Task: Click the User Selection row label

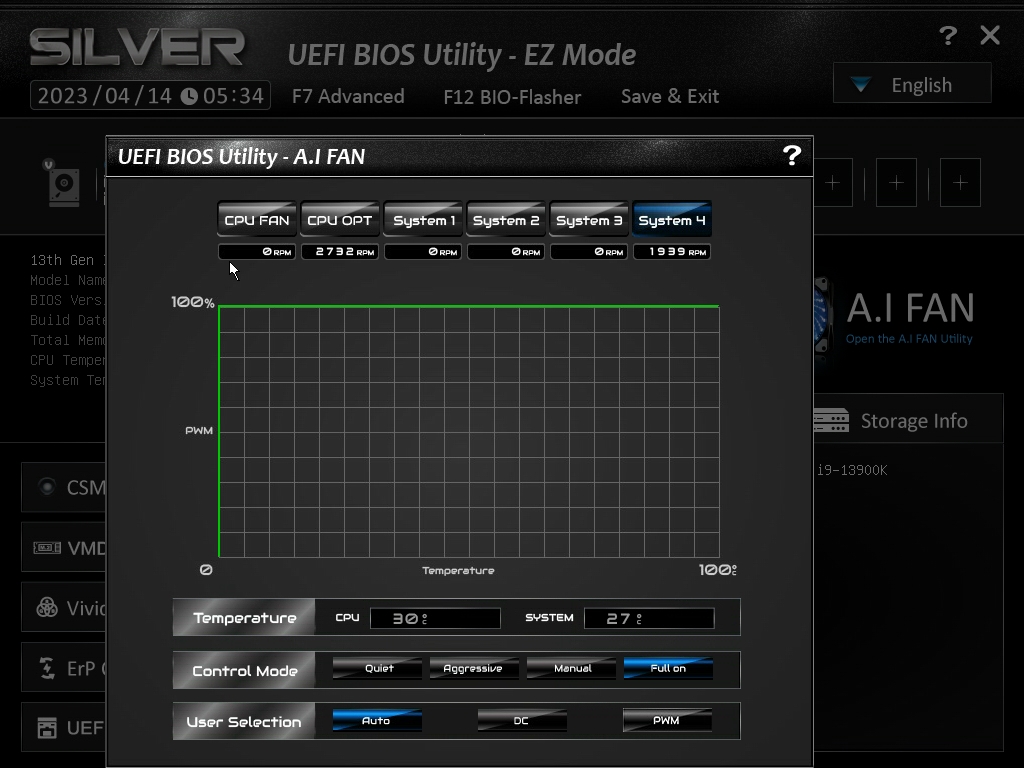Action: pyautogui.click(x=244, y=722)
